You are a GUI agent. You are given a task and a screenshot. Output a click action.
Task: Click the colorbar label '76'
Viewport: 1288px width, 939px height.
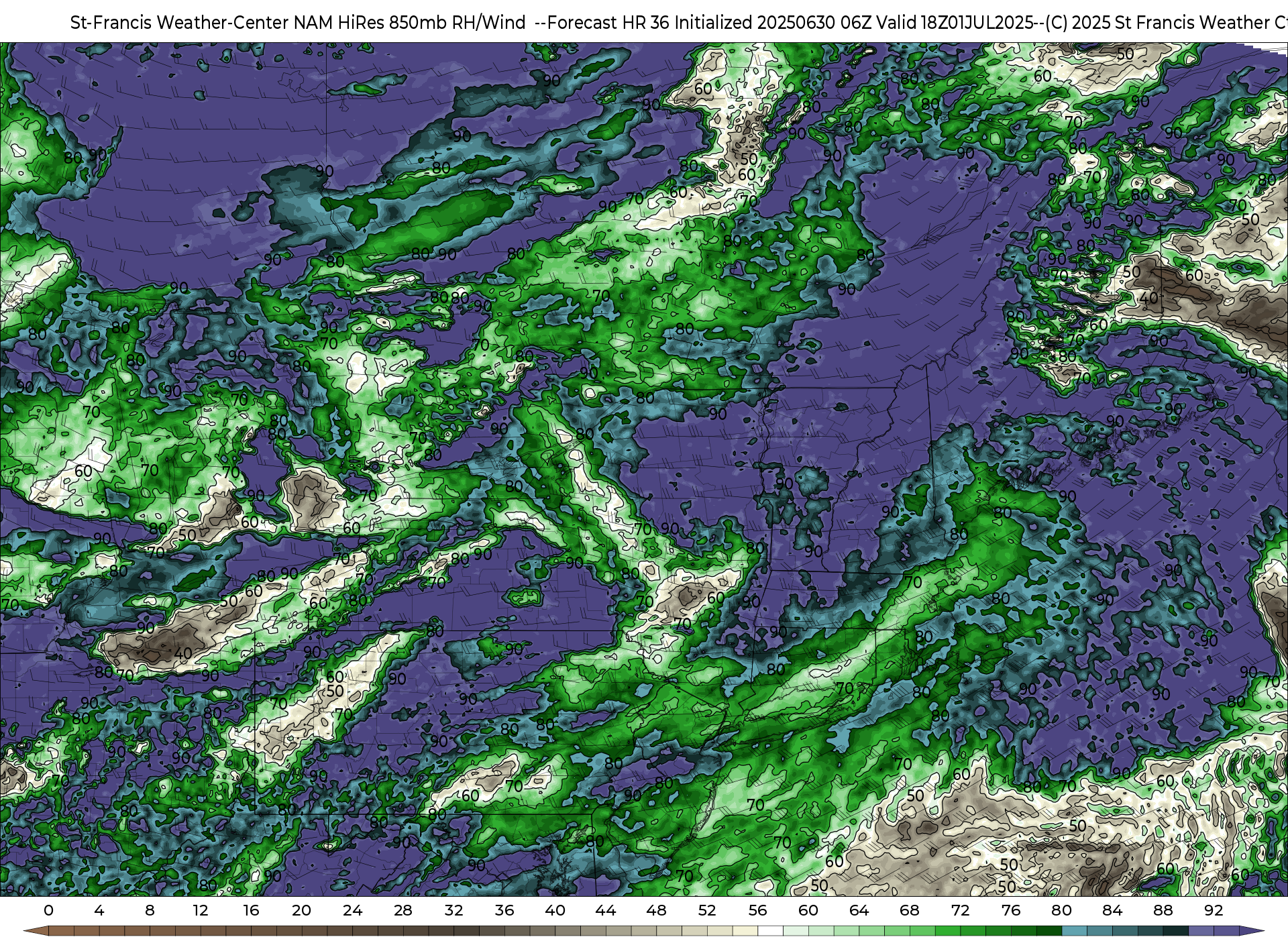[1011, 910]
